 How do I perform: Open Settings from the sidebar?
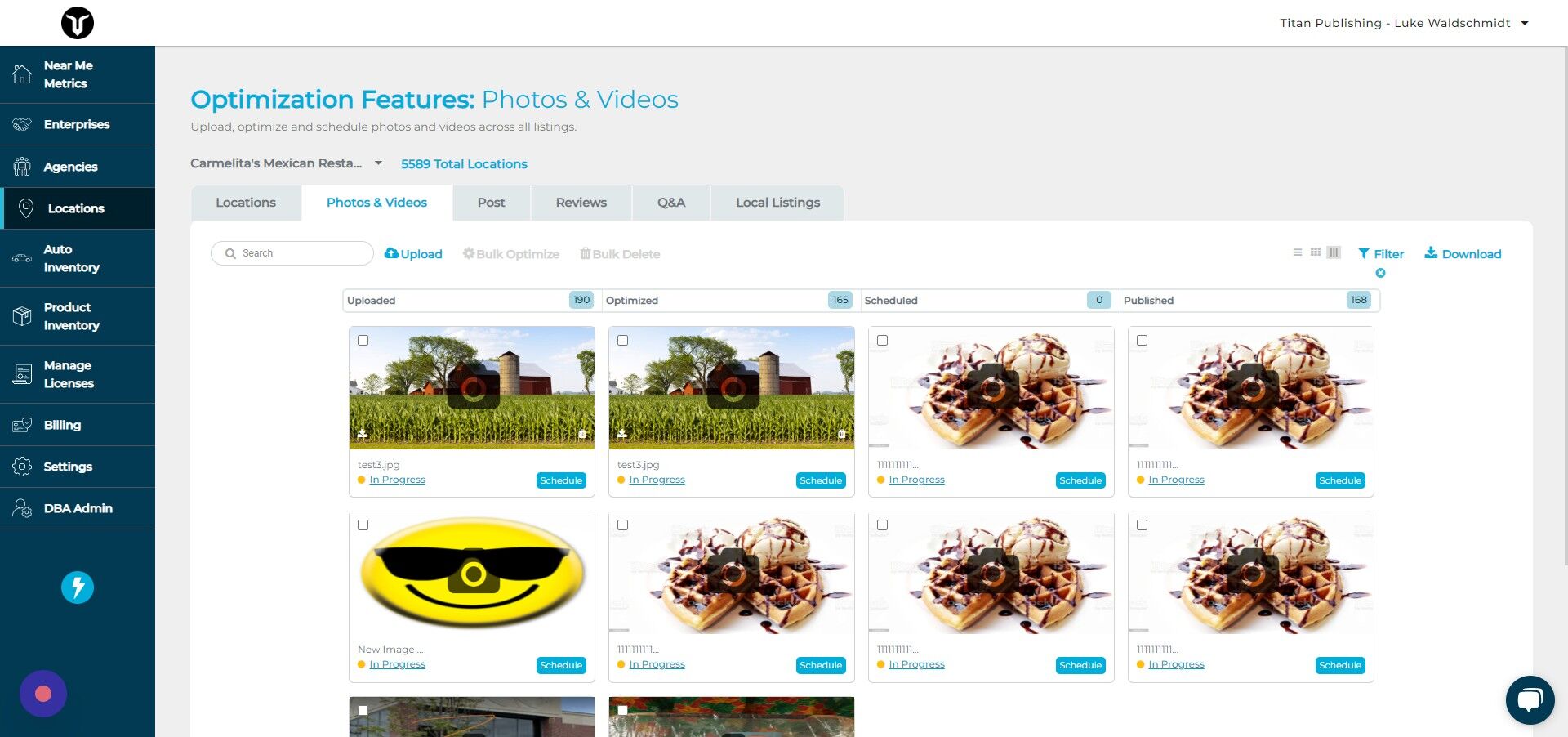pyautogui.click(x=78, y=467)
